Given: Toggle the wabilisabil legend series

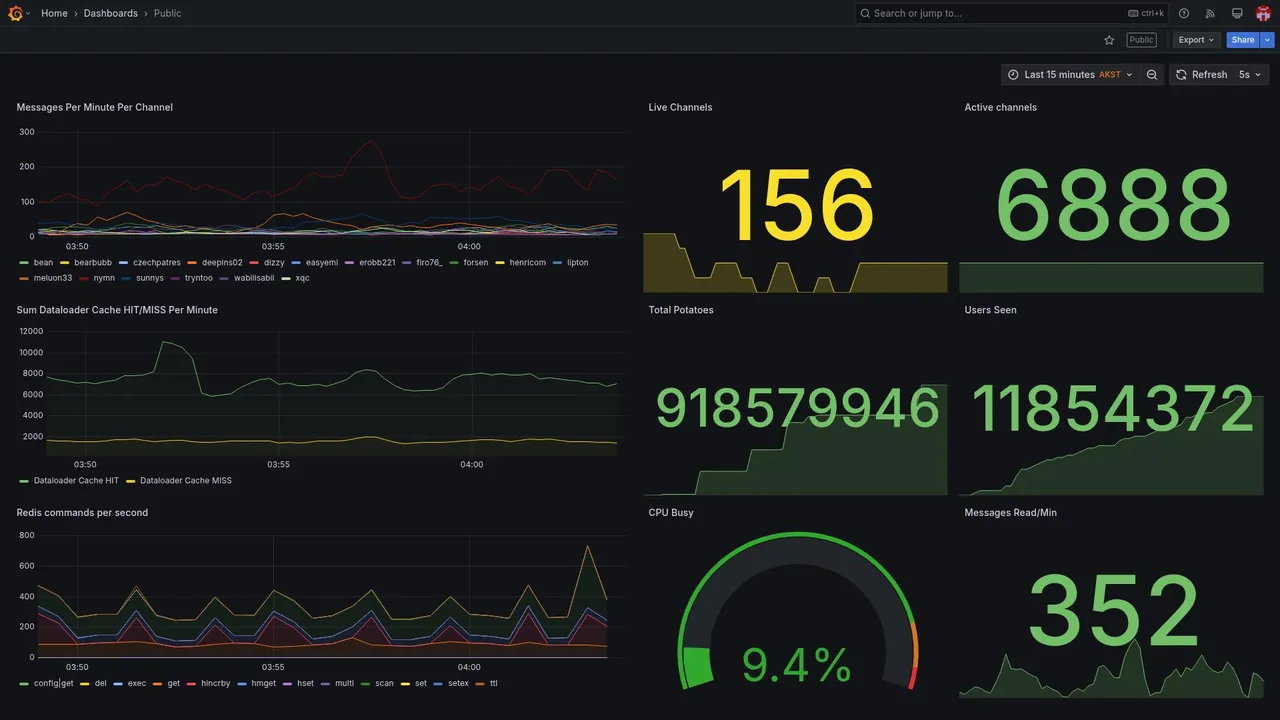Looking at the screenshot, I should click(x=254, y=278).
